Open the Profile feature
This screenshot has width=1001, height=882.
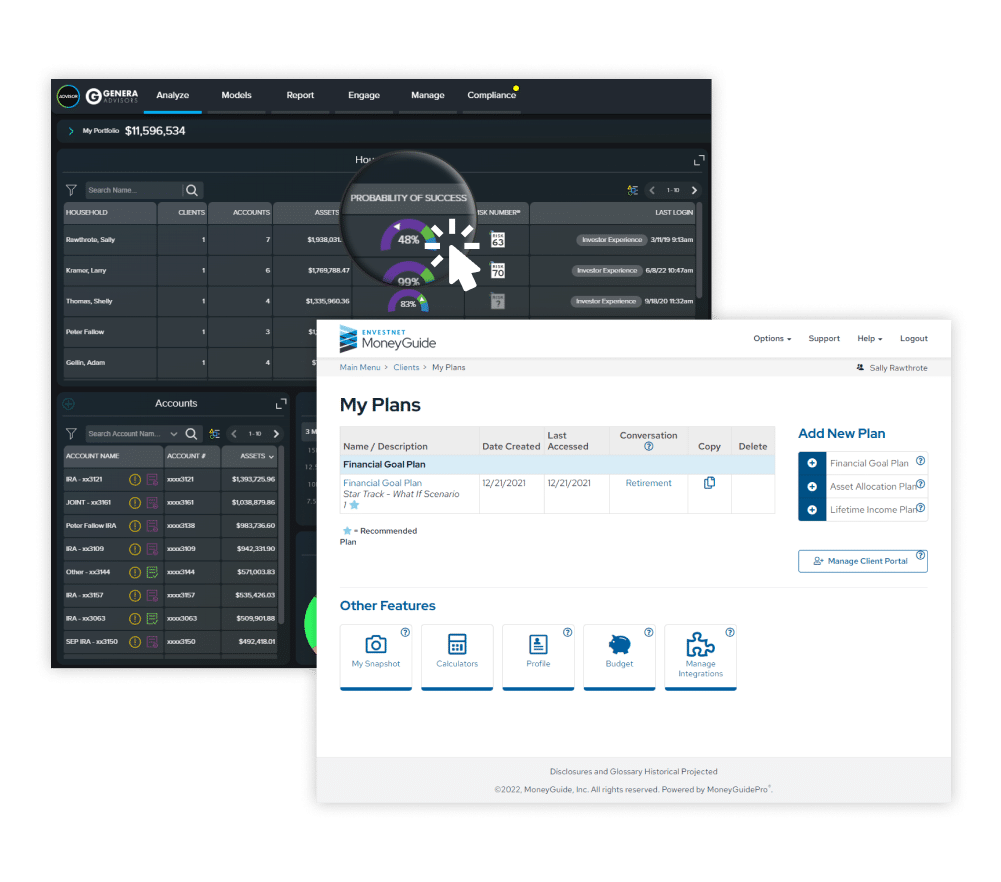538,656
